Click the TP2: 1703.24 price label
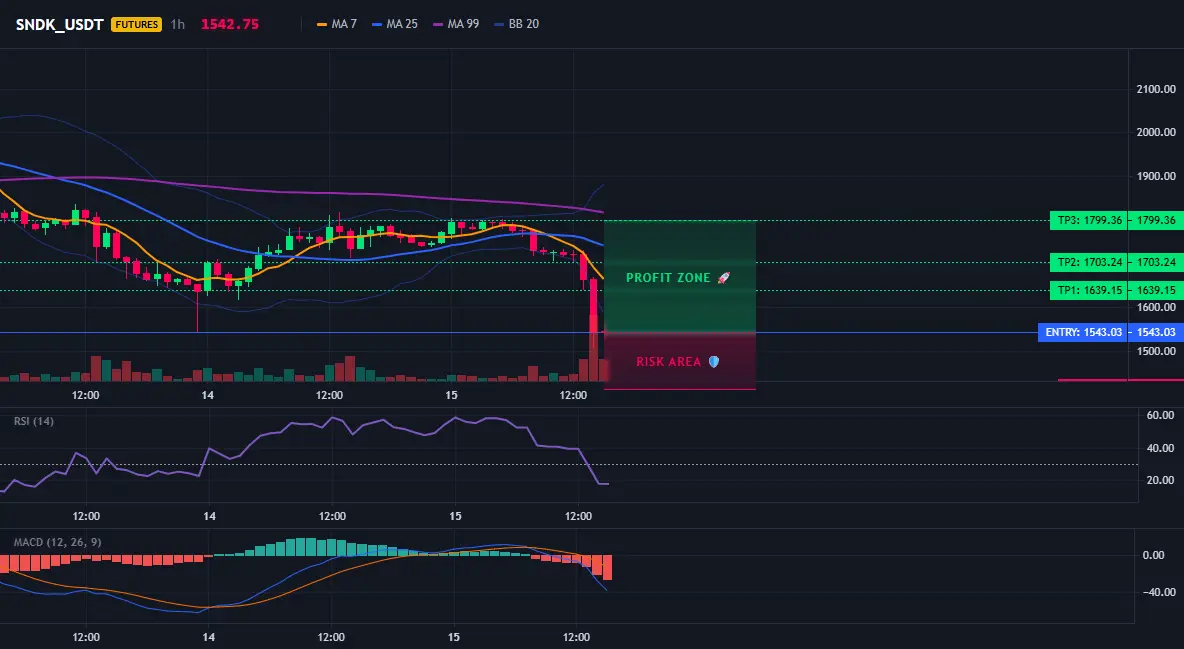The image size is (1184, 649). (1088, 263)
